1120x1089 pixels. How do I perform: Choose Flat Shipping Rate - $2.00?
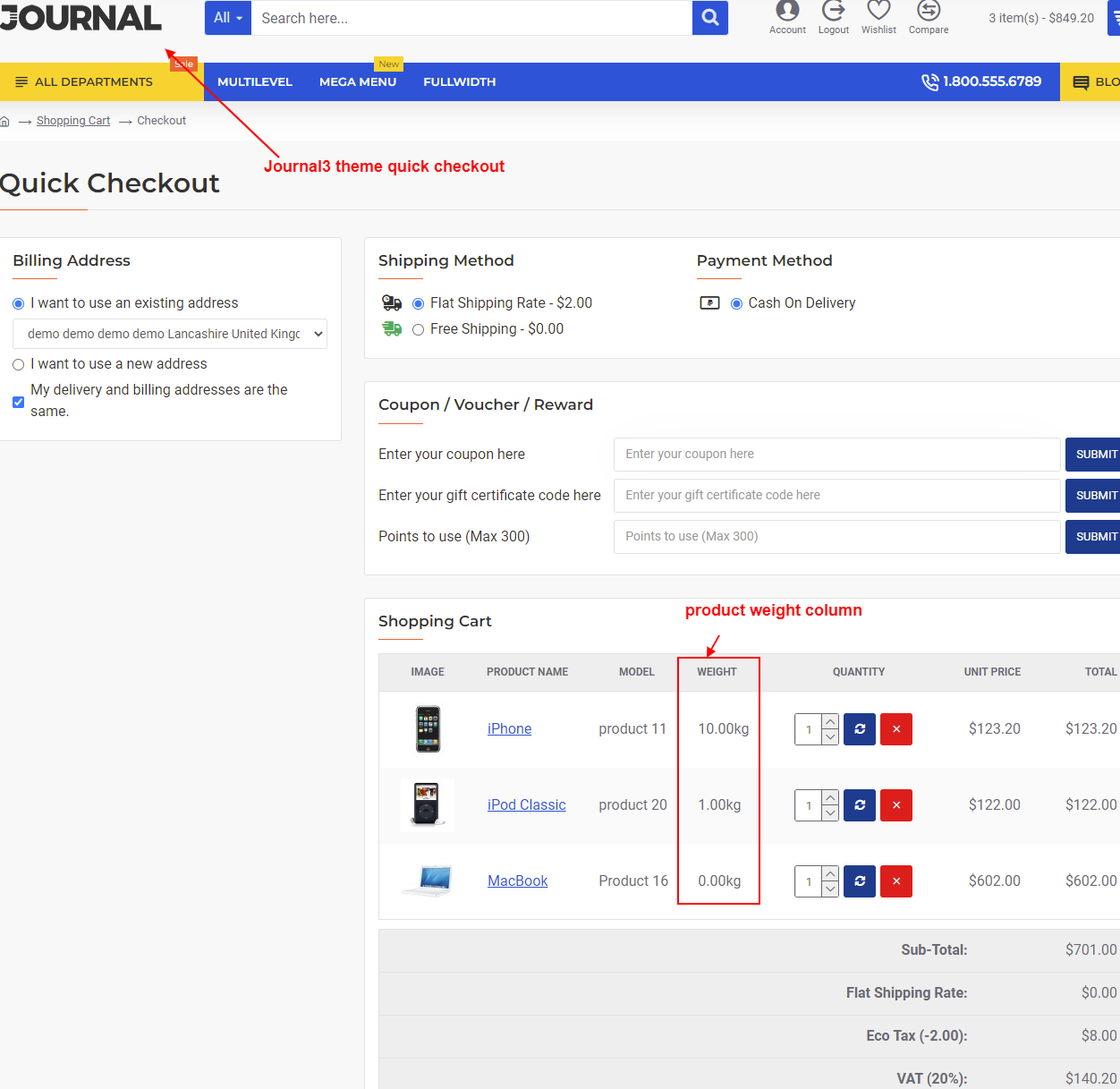tap(418, 304)
